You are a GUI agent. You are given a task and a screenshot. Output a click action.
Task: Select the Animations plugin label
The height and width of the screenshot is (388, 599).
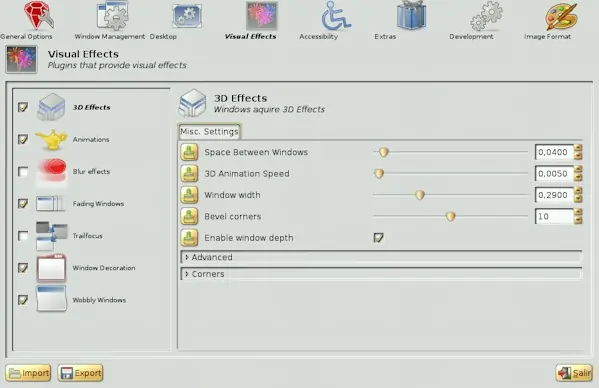91,139
